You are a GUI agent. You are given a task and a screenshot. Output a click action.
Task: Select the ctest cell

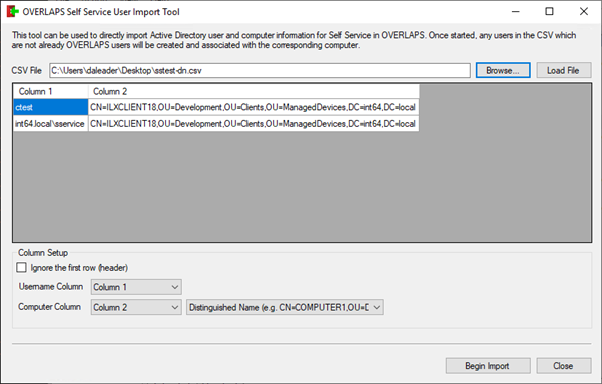pyautogui.click(x=51, y=107)
